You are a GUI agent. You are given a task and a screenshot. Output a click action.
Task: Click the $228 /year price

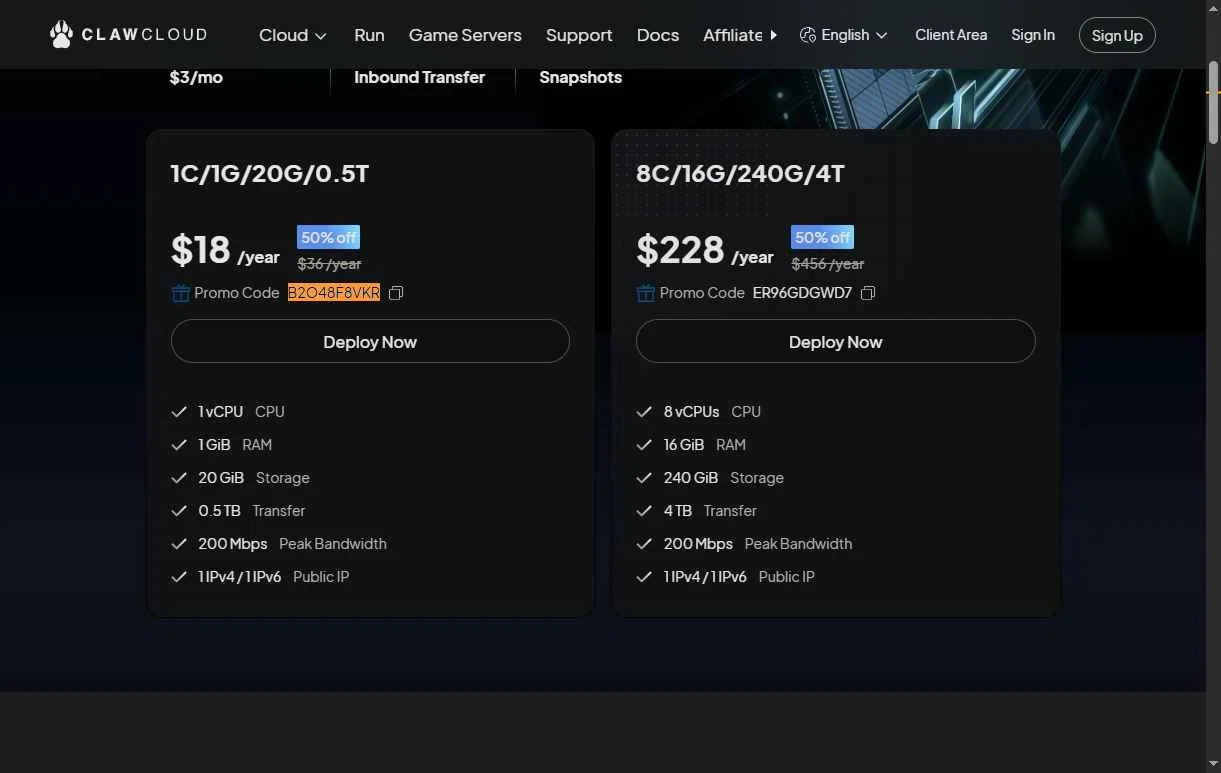(705, 250)
